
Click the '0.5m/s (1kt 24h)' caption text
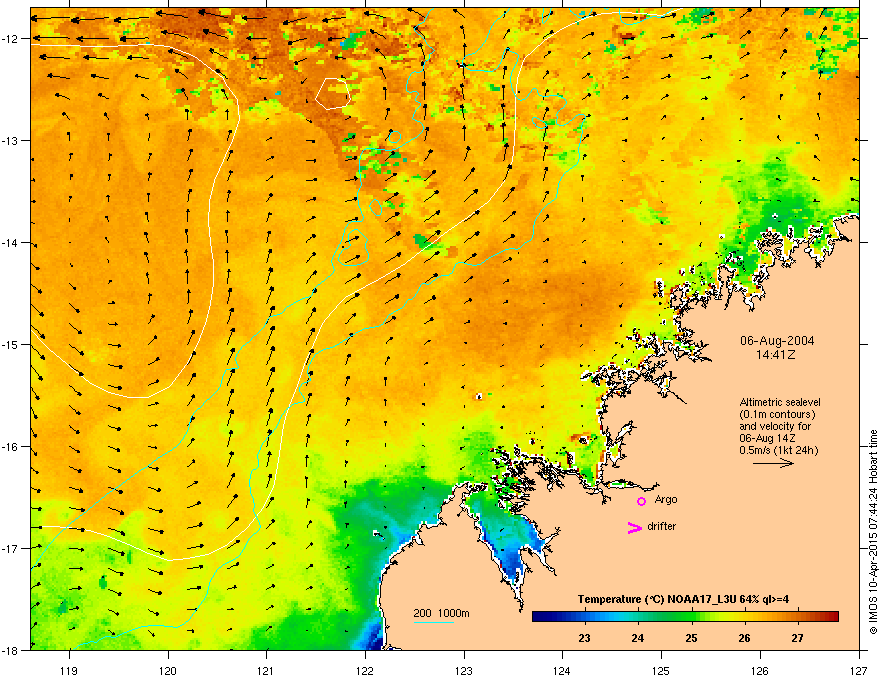coord(778,450)
